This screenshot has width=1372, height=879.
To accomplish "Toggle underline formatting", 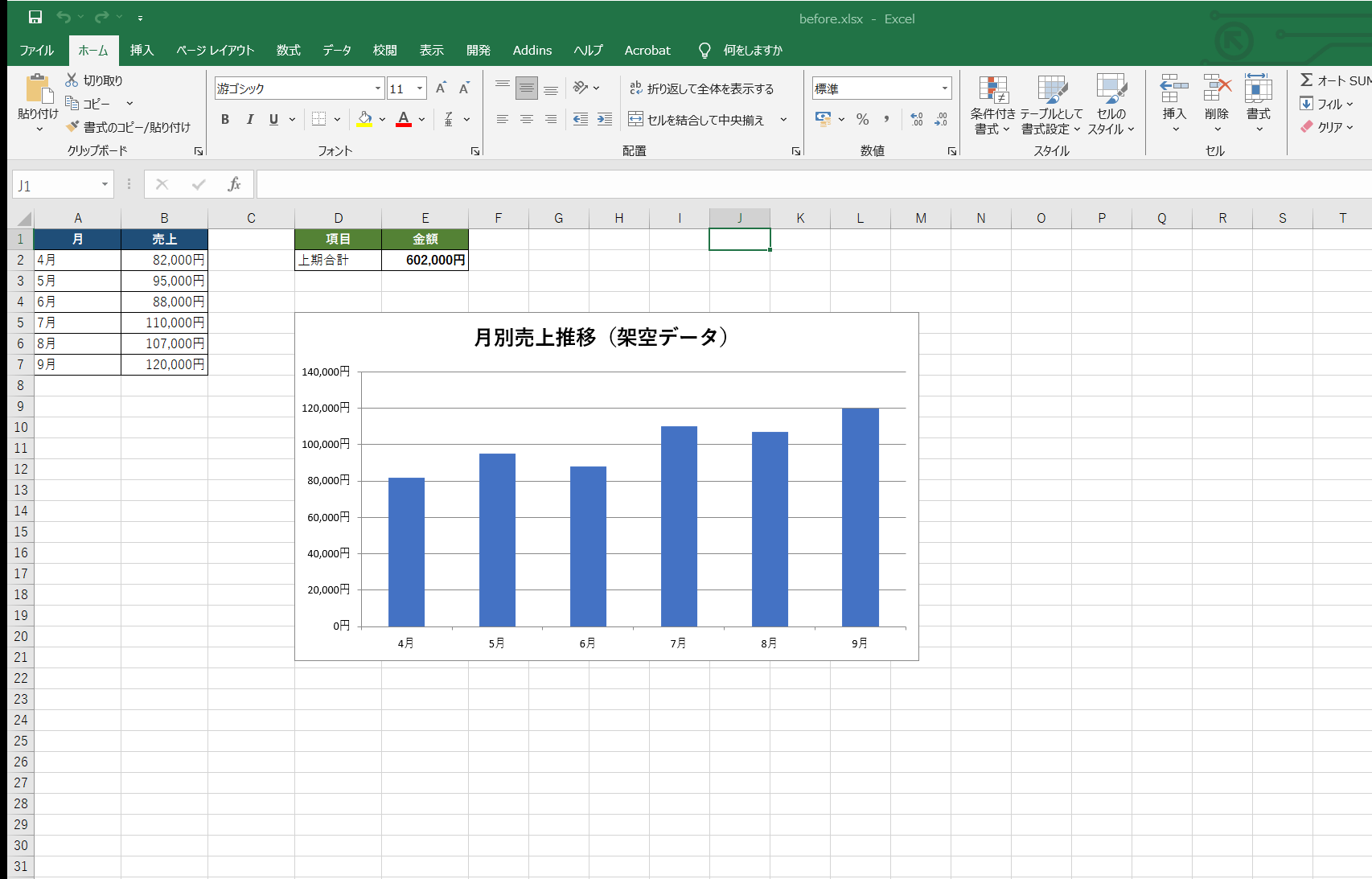I will coord(273,119).
